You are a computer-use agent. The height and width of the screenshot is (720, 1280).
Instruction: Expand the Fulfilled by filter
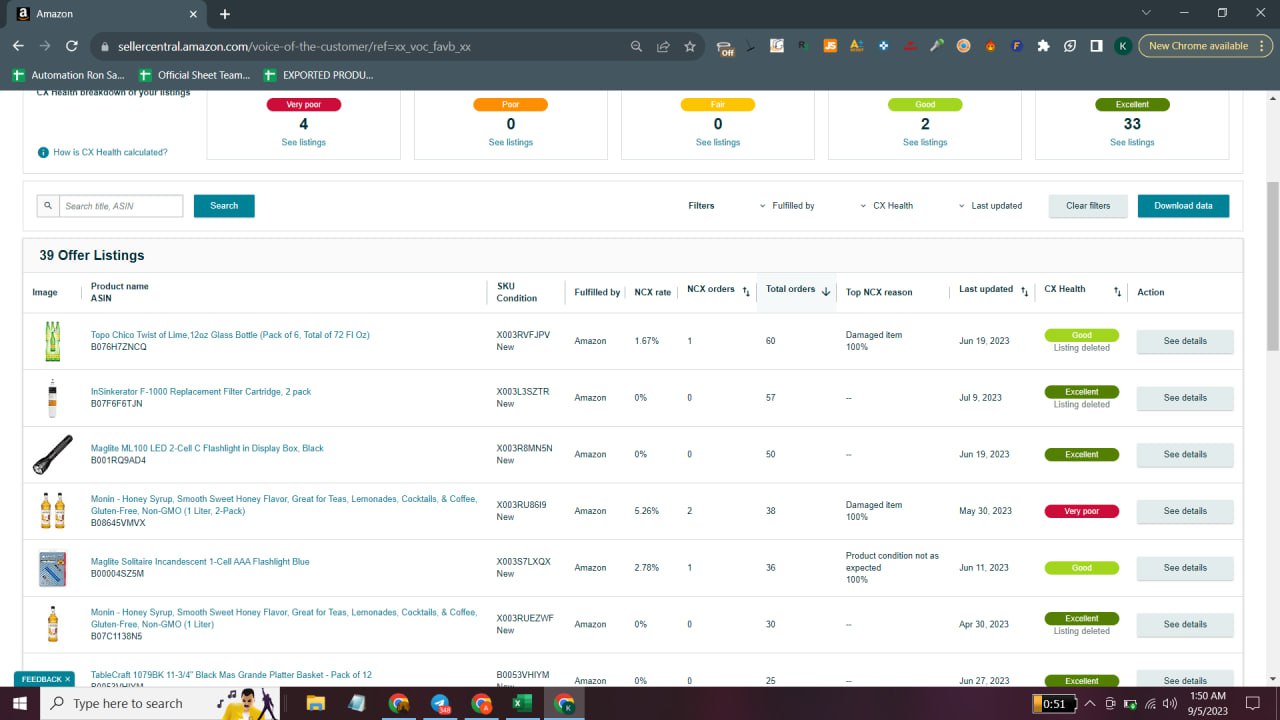tap(787, 206)
